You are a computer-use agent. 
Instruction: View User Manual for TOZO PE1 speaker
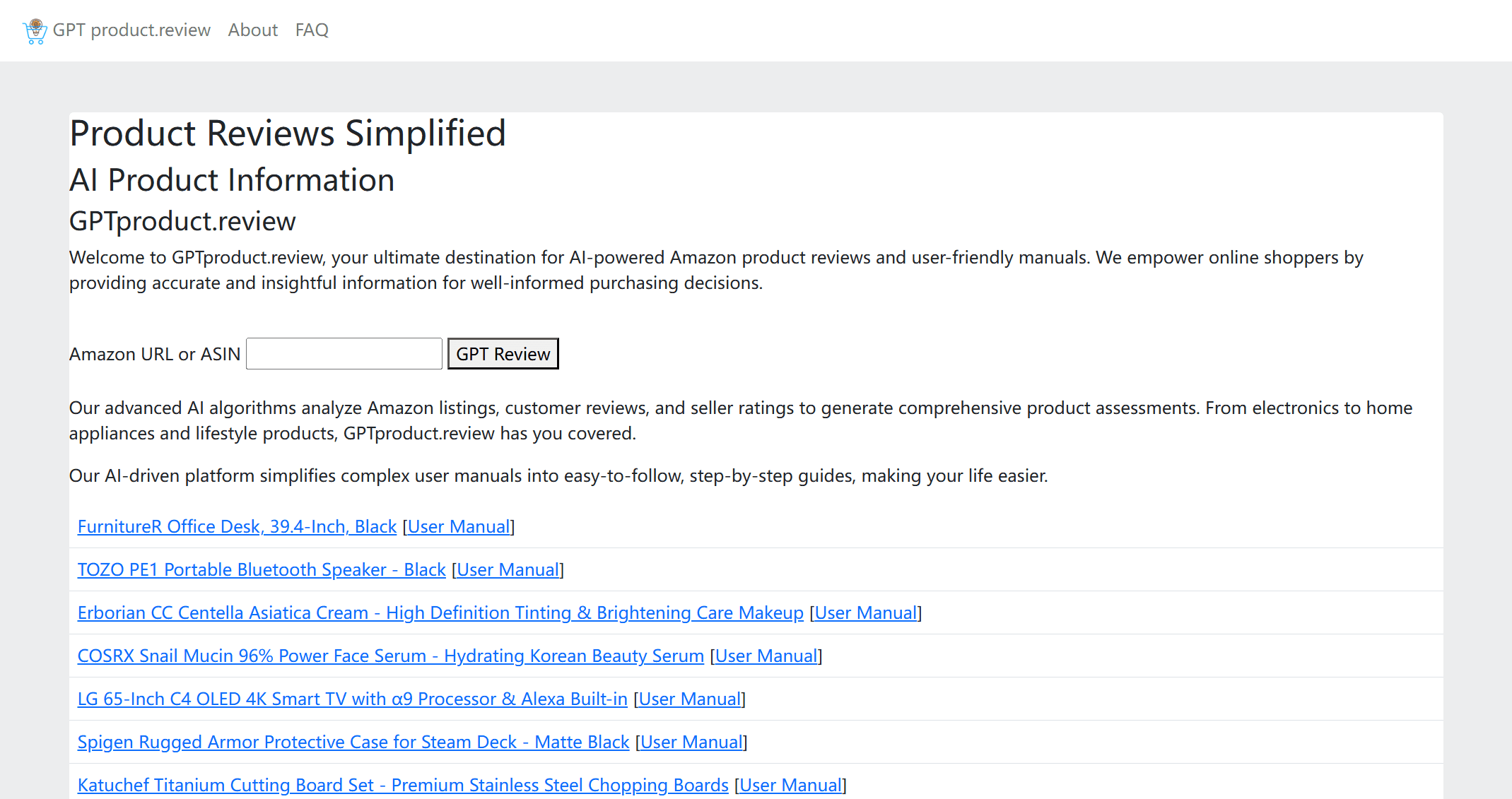[x=508, y=570]
